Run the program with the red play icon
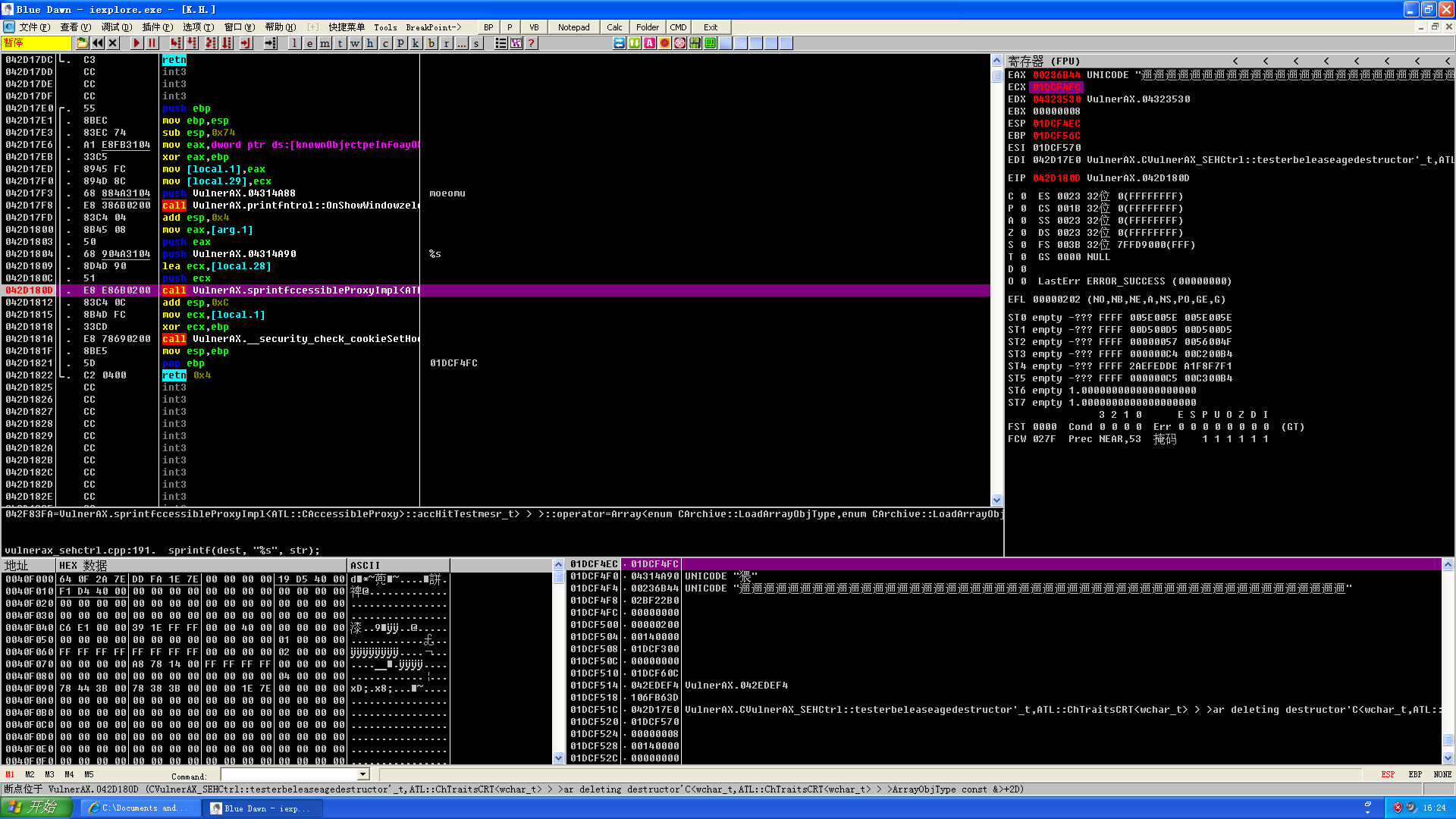This screenshot has height=819, width=1456. [136, 43]
